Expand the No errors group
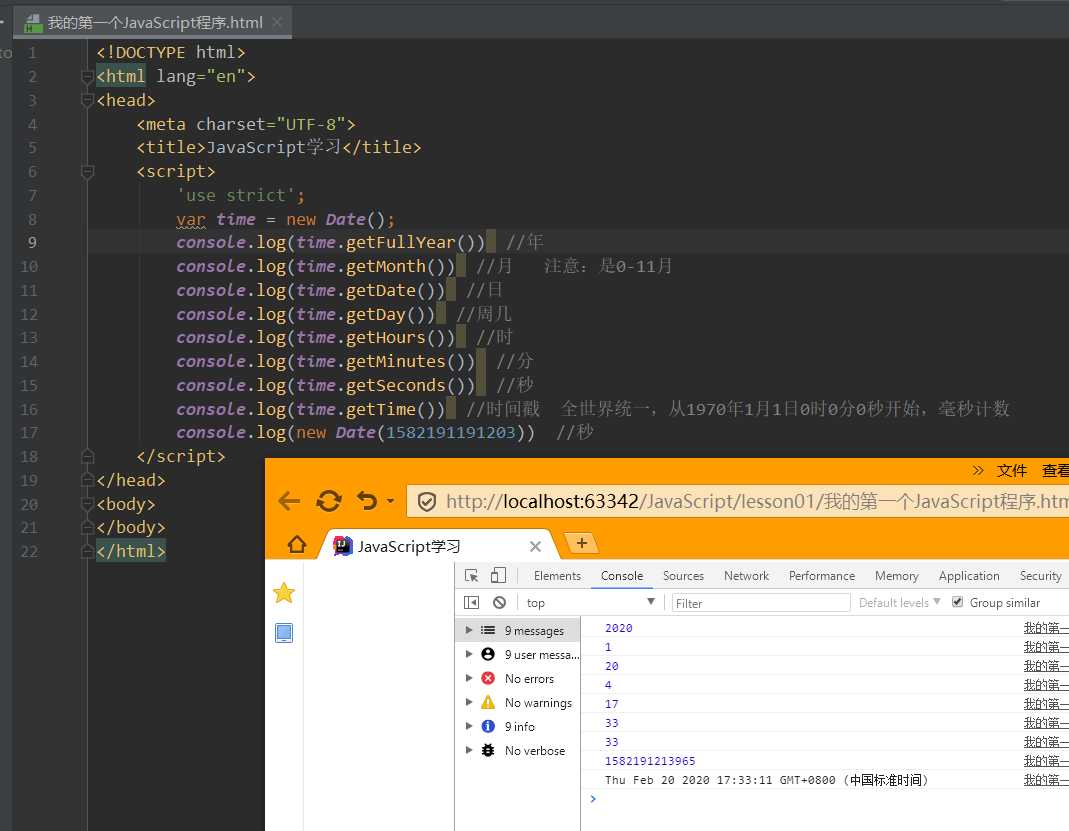 point(468,678)
